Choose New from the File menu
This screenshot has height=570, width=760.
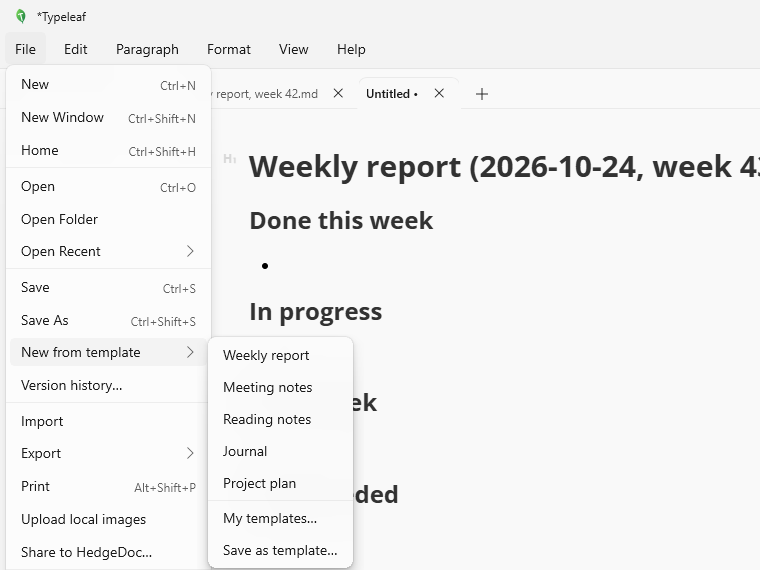point(109,84)
